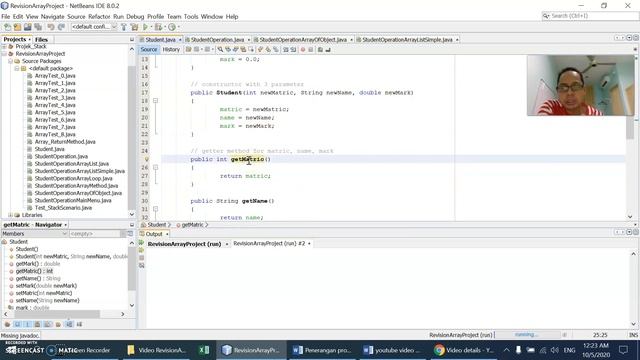Click the Student breadcrumb below editor
640x360 pixels.
pyautogui.click(x=157, y=225)
